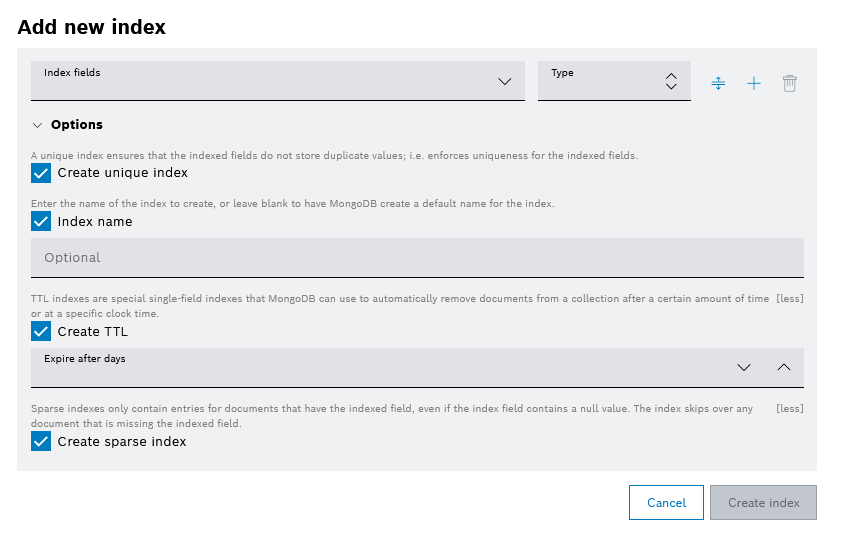Toggle the Index name checkbox
The image size is (849, 537).
(41, 221)
